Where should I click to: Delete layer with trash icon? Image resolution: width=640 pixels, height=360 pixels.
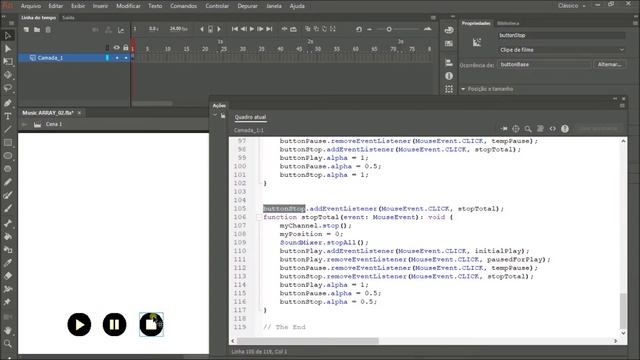[x=48, y=30]
